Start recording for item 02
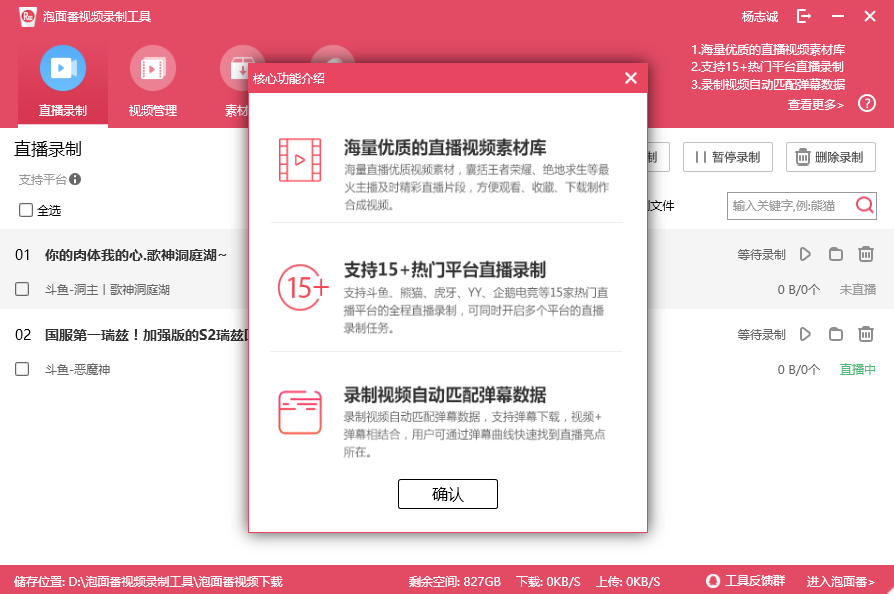 coord(805,334)
